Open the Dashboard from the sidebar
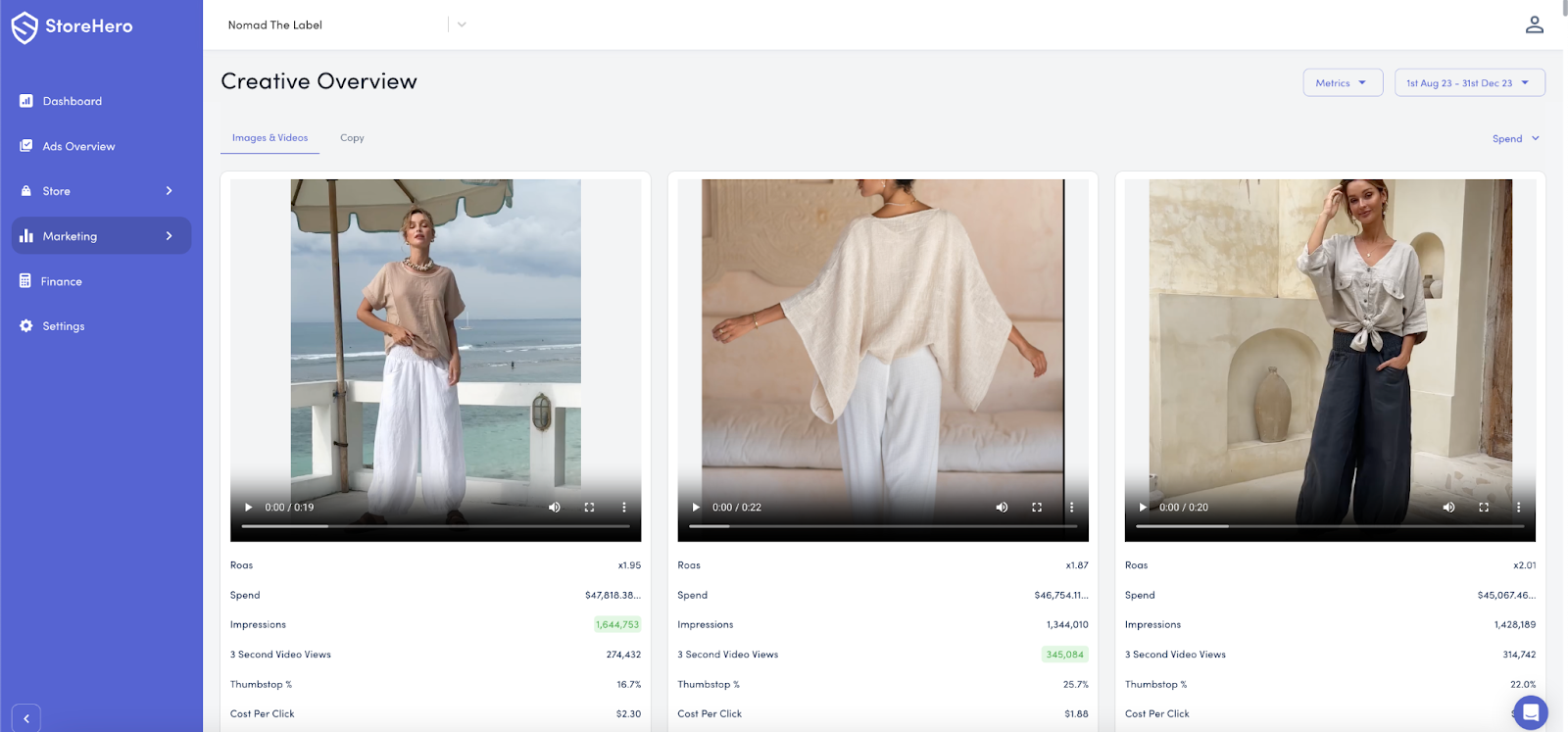The image size is (1568, 732). tap(72, 101)
